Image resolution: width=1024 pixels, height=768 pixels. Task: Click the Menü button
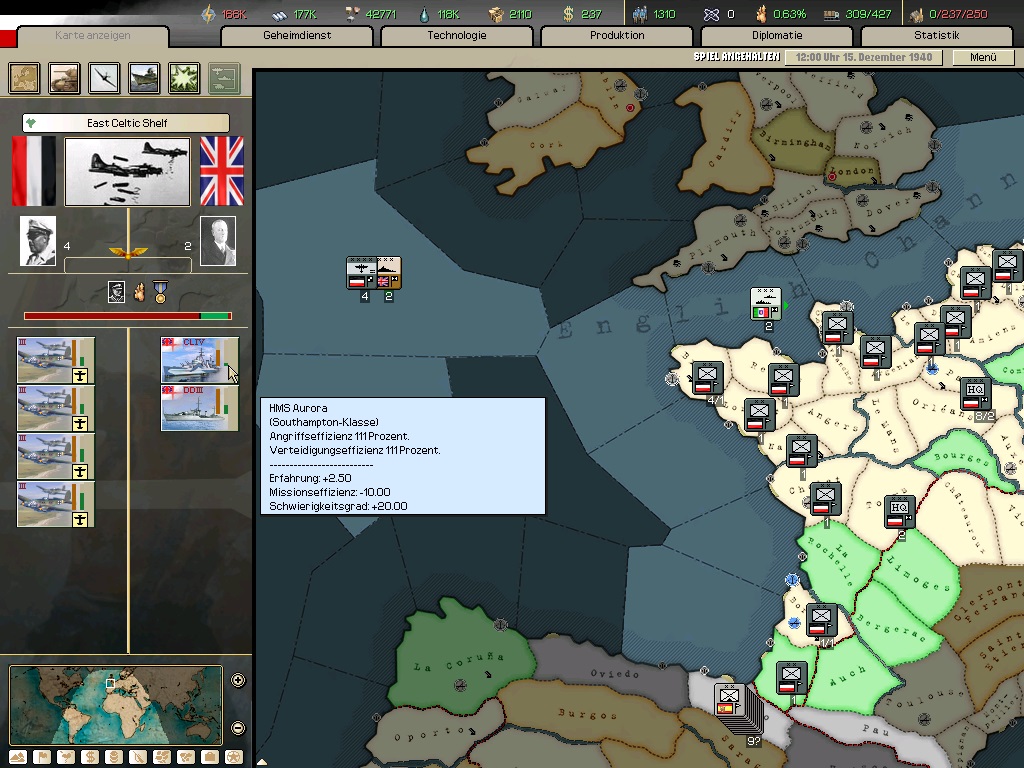[x=983, y=57]
